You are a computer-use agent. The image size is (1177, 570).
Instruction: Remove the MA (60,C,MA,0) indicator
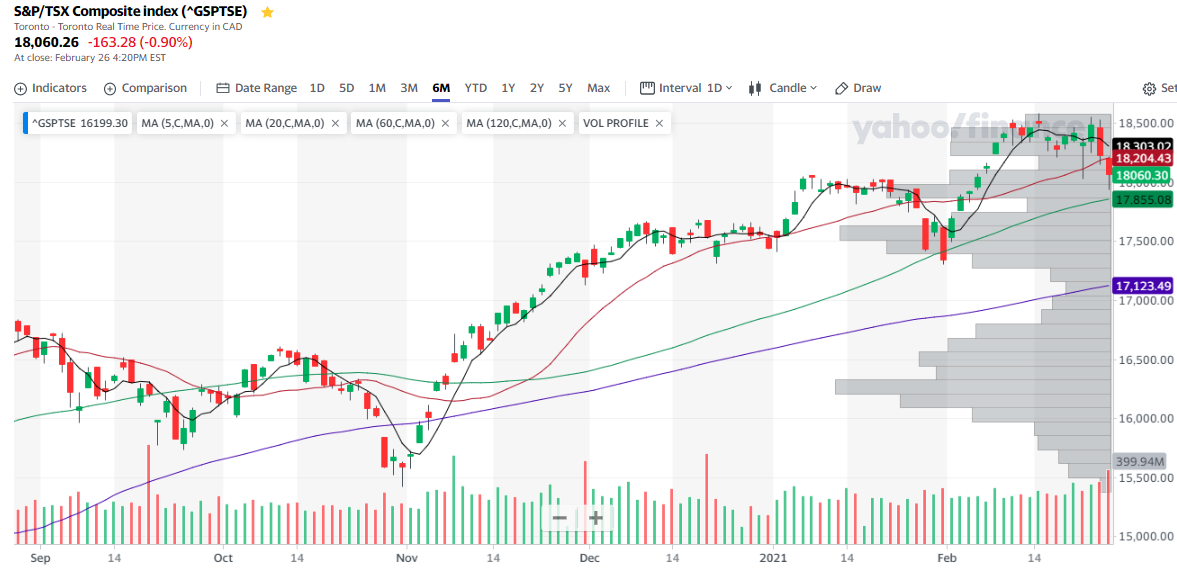tap(445, 123)
